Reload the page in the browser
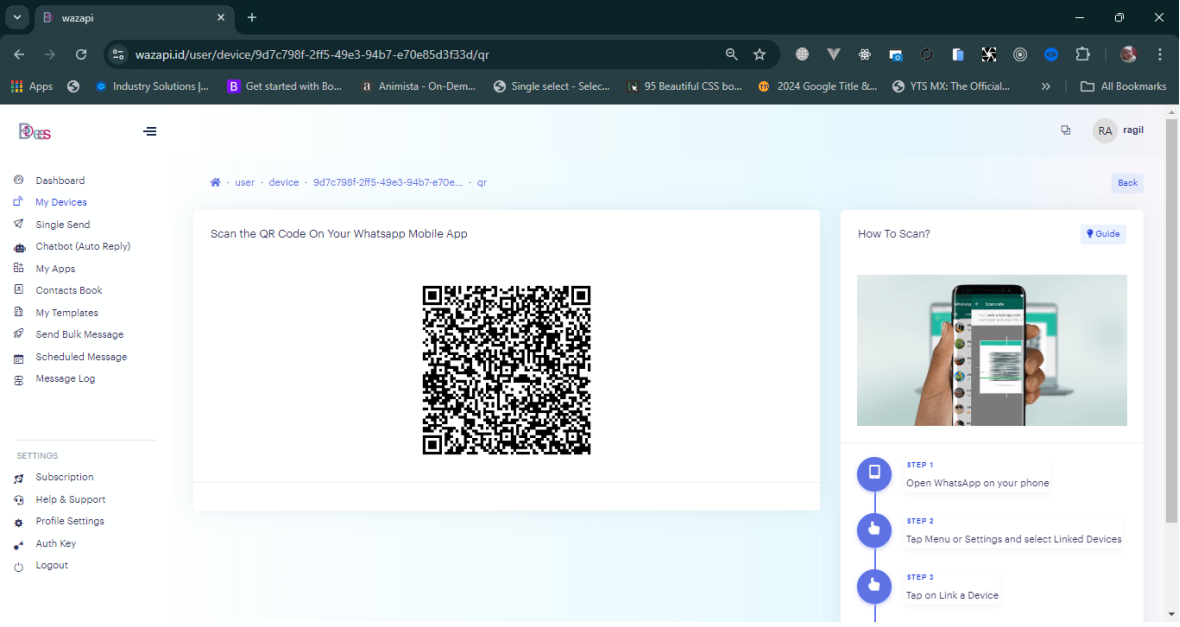 point(81,54)
